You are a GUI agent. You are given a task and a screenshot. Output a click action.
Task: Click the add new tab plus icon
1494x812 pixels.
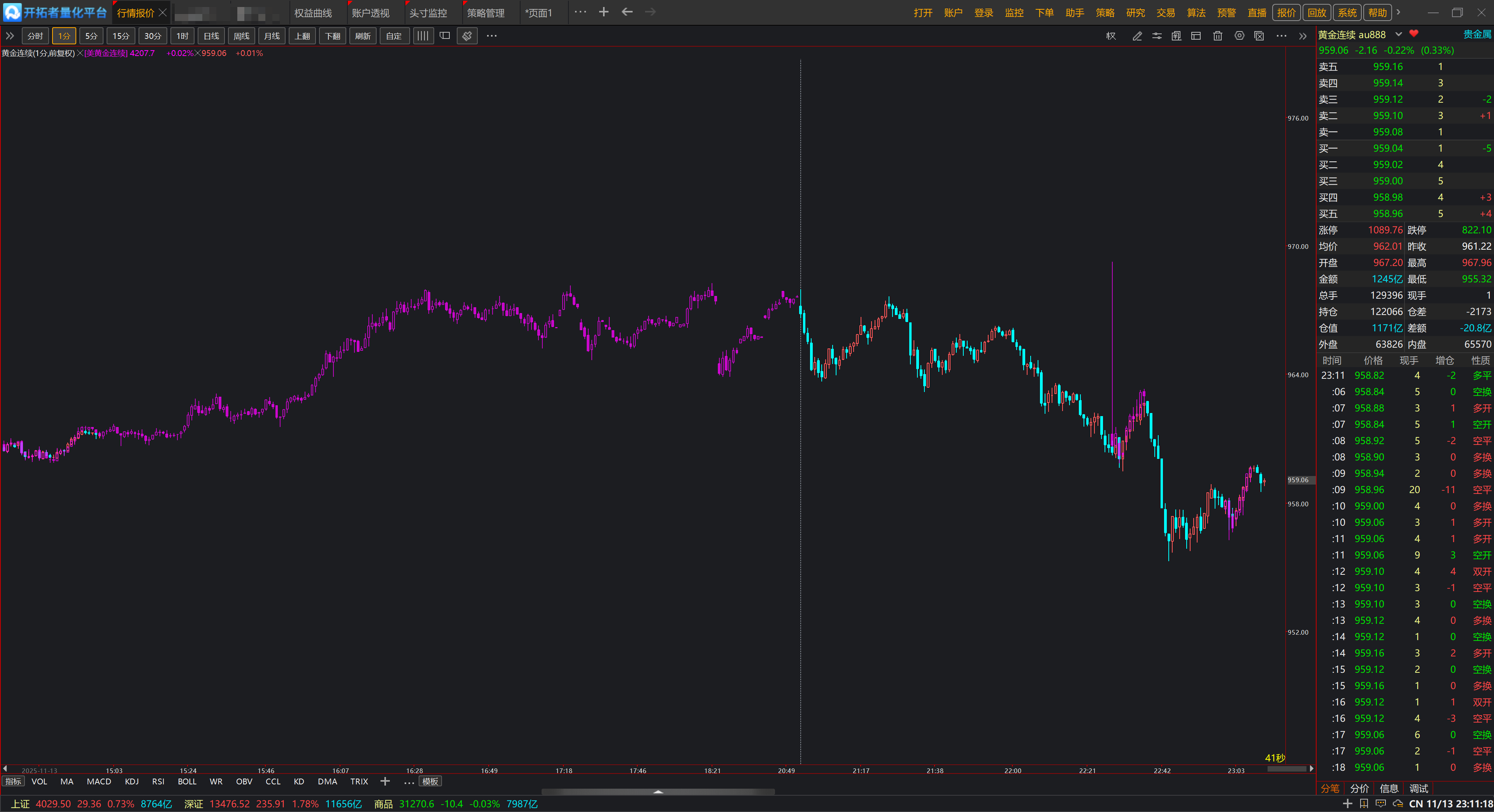[x=603, y=12]
